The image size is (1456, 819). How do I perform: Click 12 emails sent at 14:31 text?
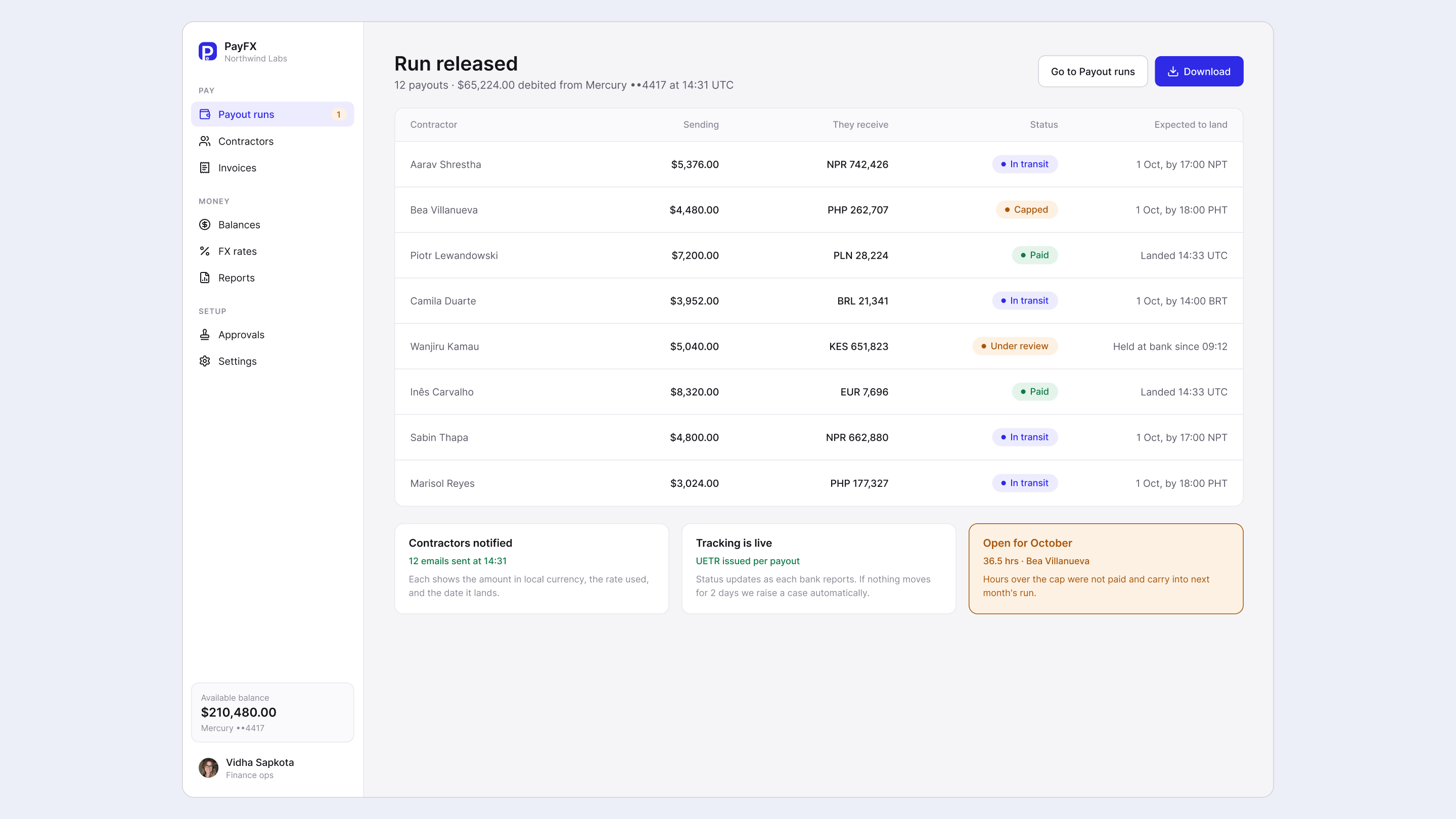point(457,561)
